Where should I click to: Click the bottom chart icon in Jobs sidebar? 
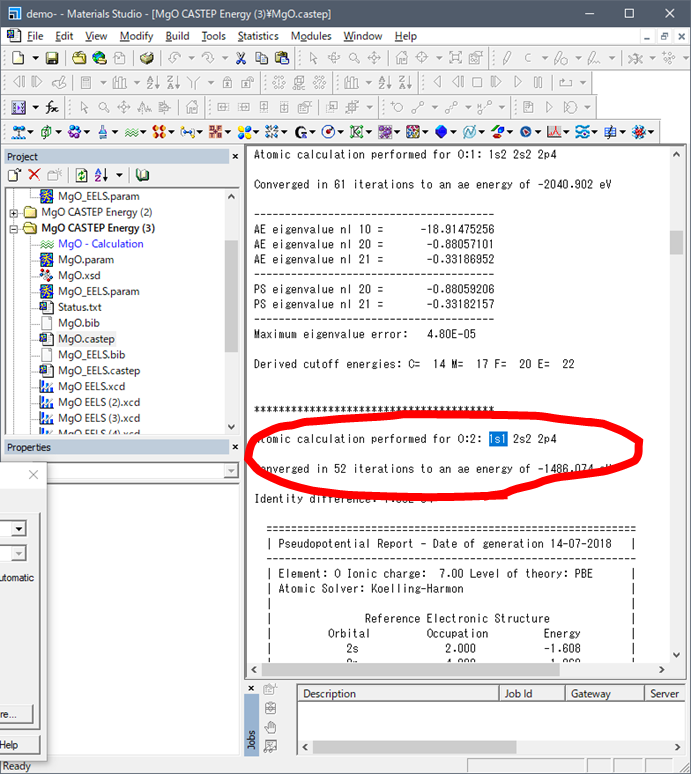[270, 746]
